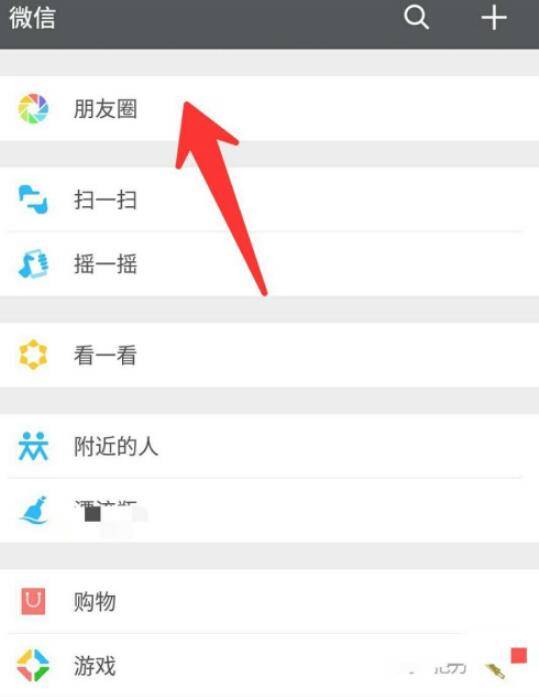Tap the drift bottle icon

click(34, 510)
